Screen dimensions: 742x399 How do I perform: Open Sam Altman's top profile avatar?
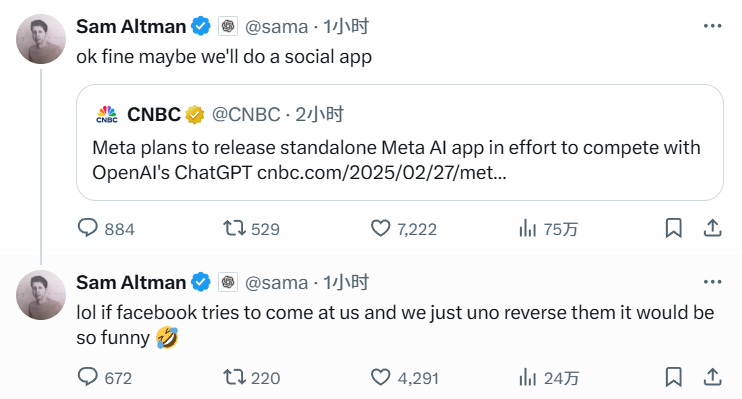(x=41, y=39)
